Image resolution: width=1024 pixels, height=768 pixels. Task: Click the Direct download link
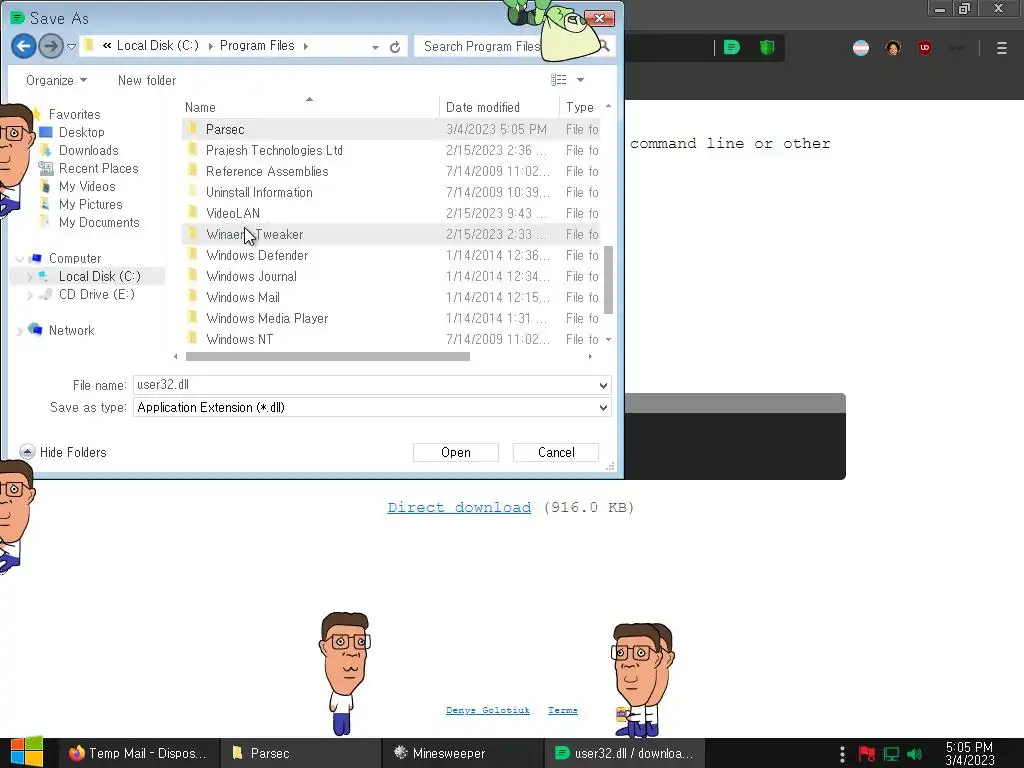pyautogui.click(x=459, y=507)
